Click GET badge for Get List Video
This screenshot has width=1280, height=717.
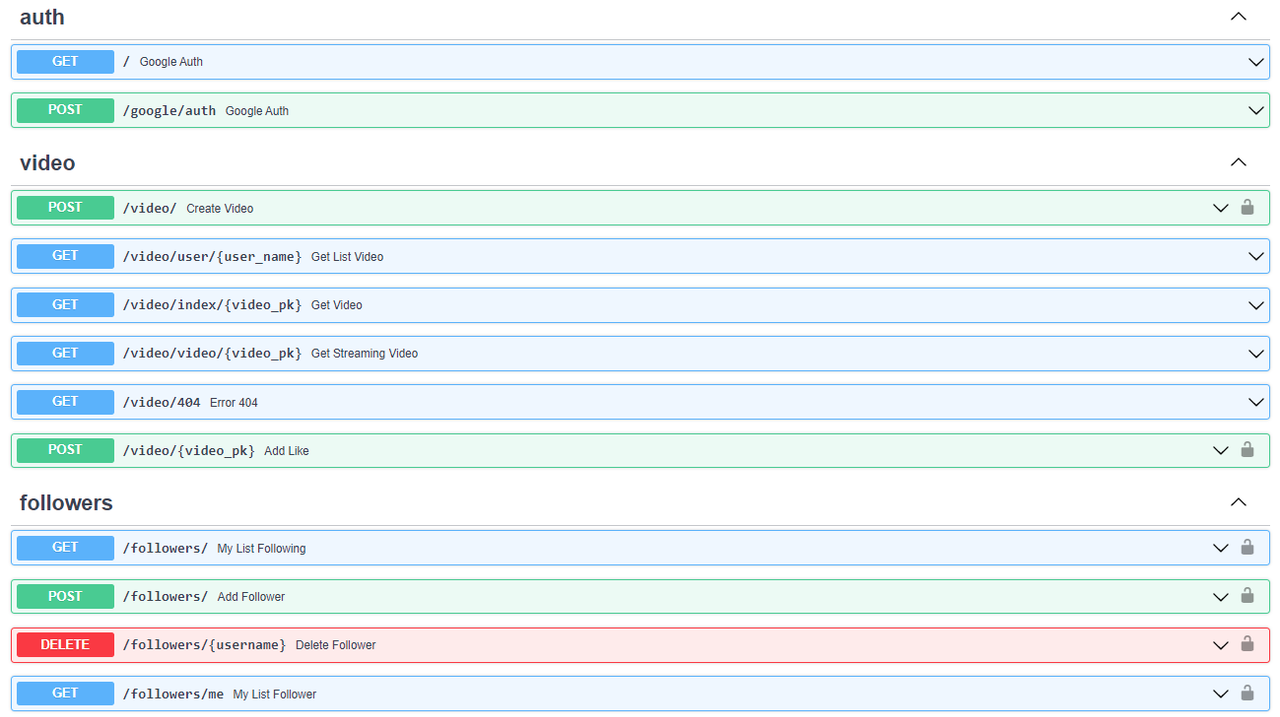pos(65,256)
